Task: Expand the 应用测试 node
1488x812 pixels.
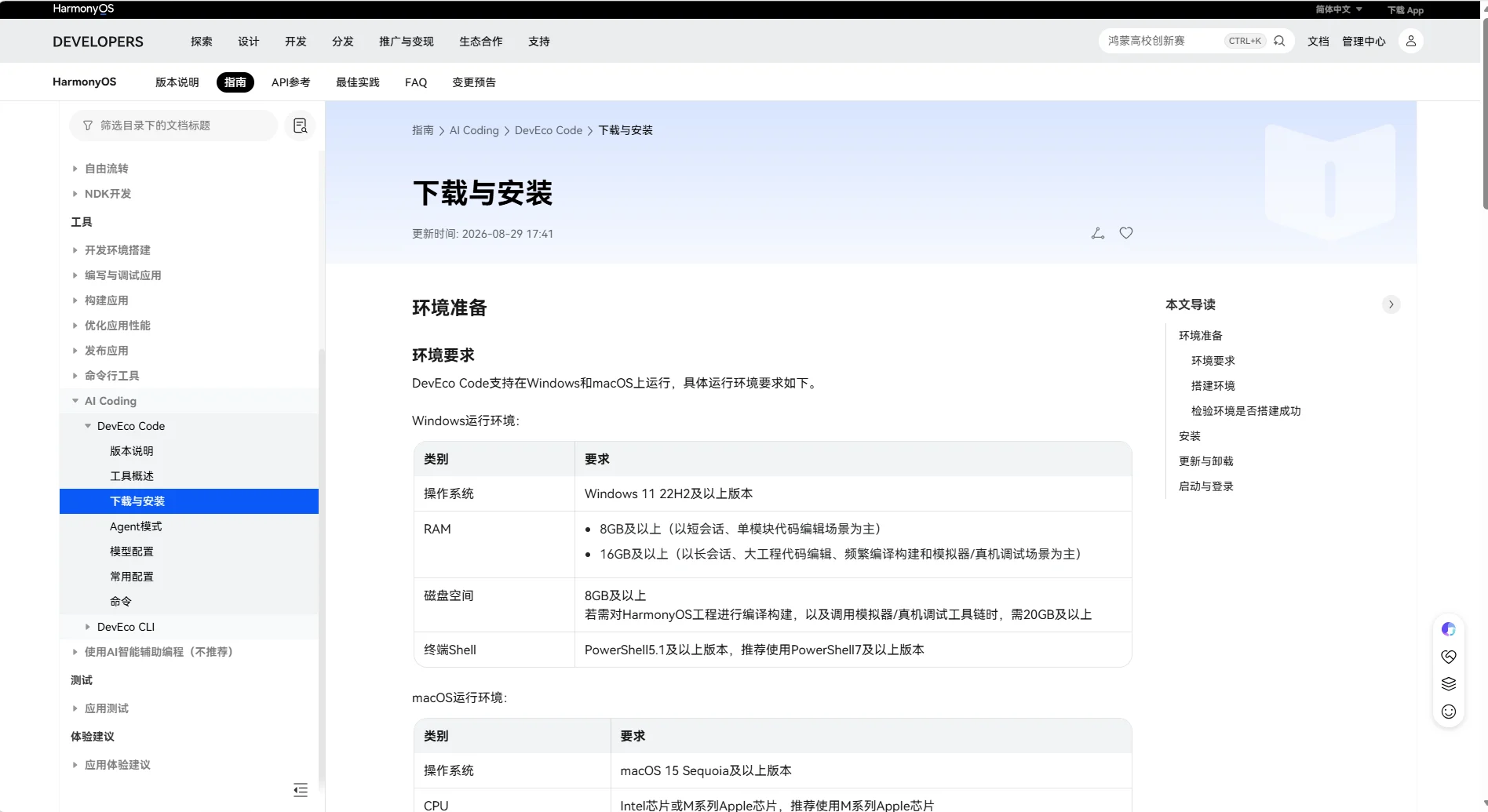Action: tap(75, 708)
